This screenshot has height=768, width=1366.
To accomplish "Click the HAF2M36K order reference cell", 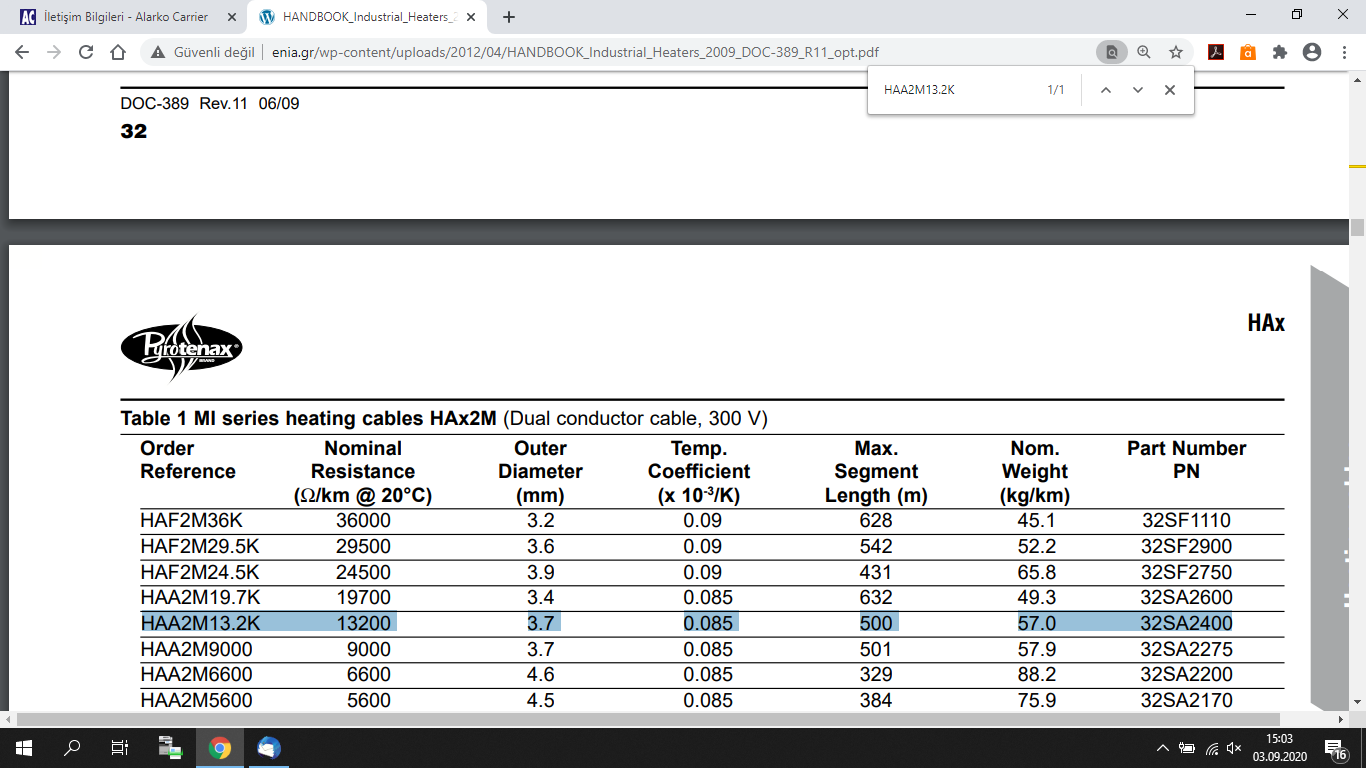I will [192, 521].
